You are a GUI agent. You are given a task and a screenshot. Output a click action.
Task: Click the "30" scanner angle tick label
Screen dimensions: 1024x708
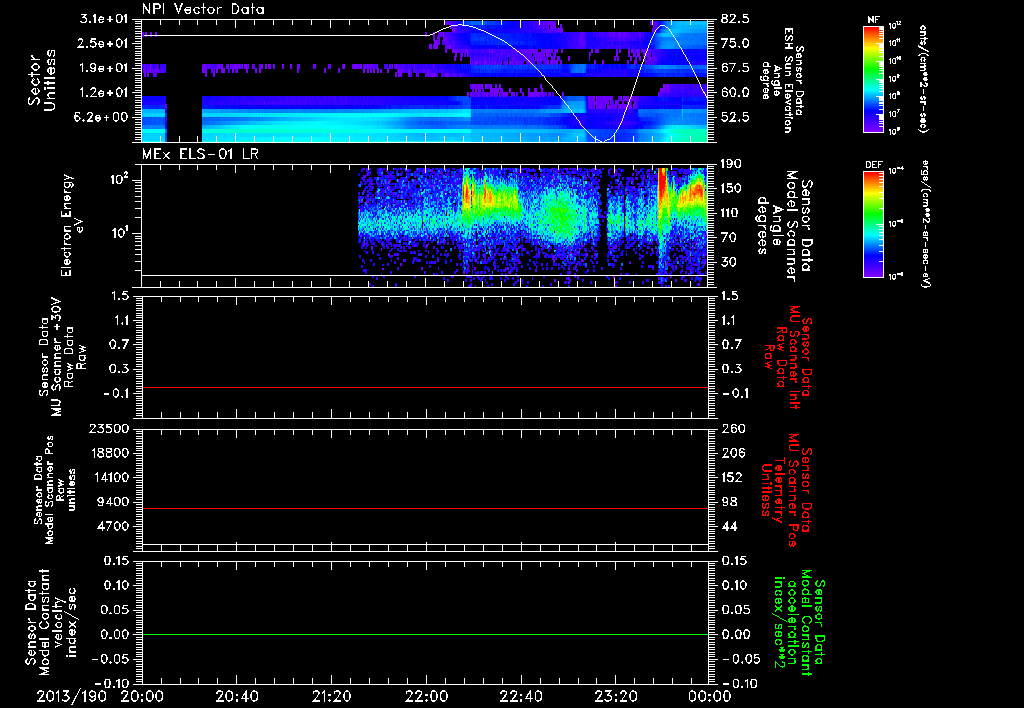click(728, 262)
